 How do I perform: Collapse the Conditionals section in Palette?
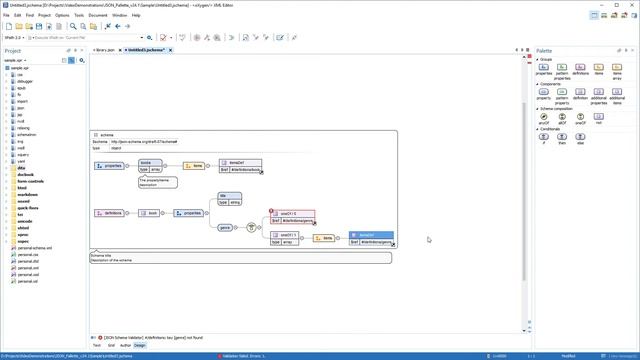point(538,129)
